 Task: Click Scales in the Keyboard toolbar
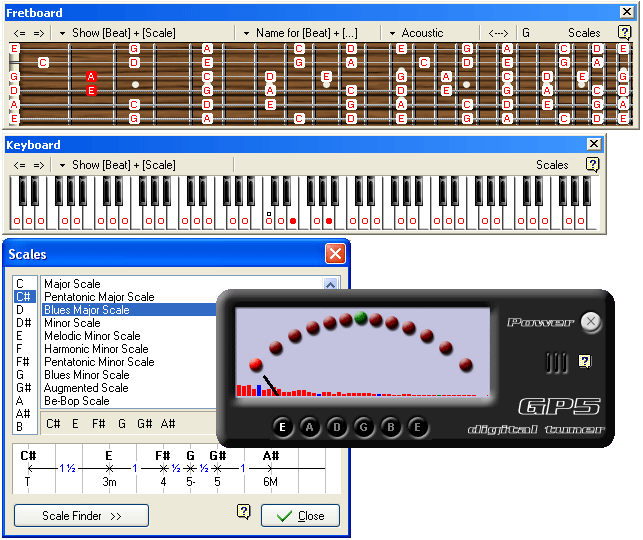click(552, 165)
